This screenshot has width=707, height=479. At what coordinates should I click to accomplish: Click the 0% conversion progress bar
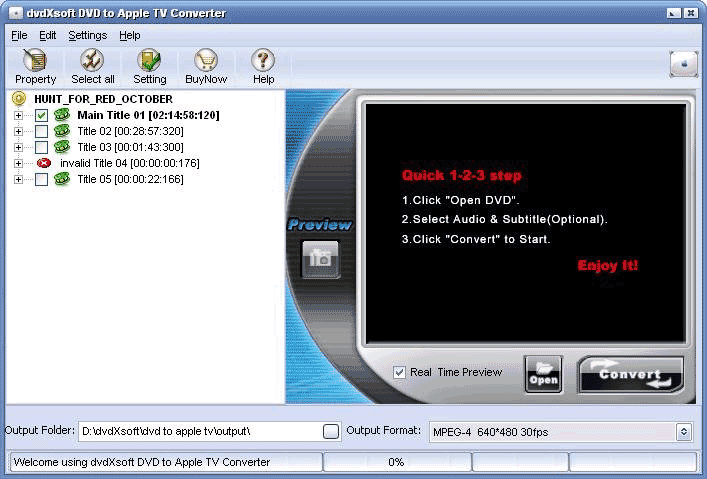tap(396, 462)
